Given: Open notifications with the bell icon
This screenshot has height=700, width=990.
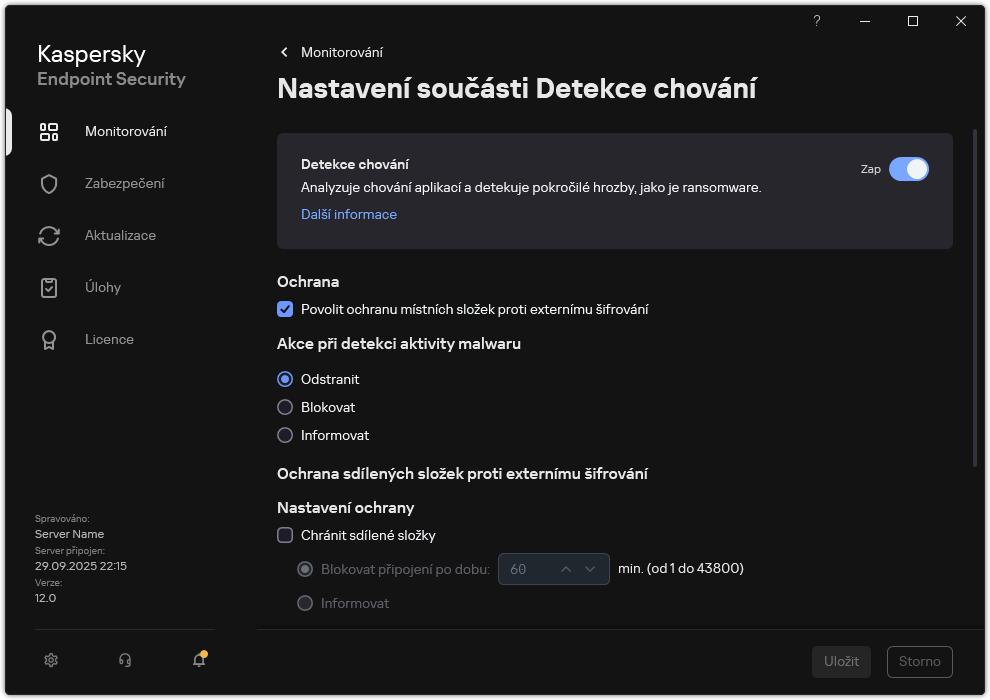Looking at the screenshot, I should (199, 660).
